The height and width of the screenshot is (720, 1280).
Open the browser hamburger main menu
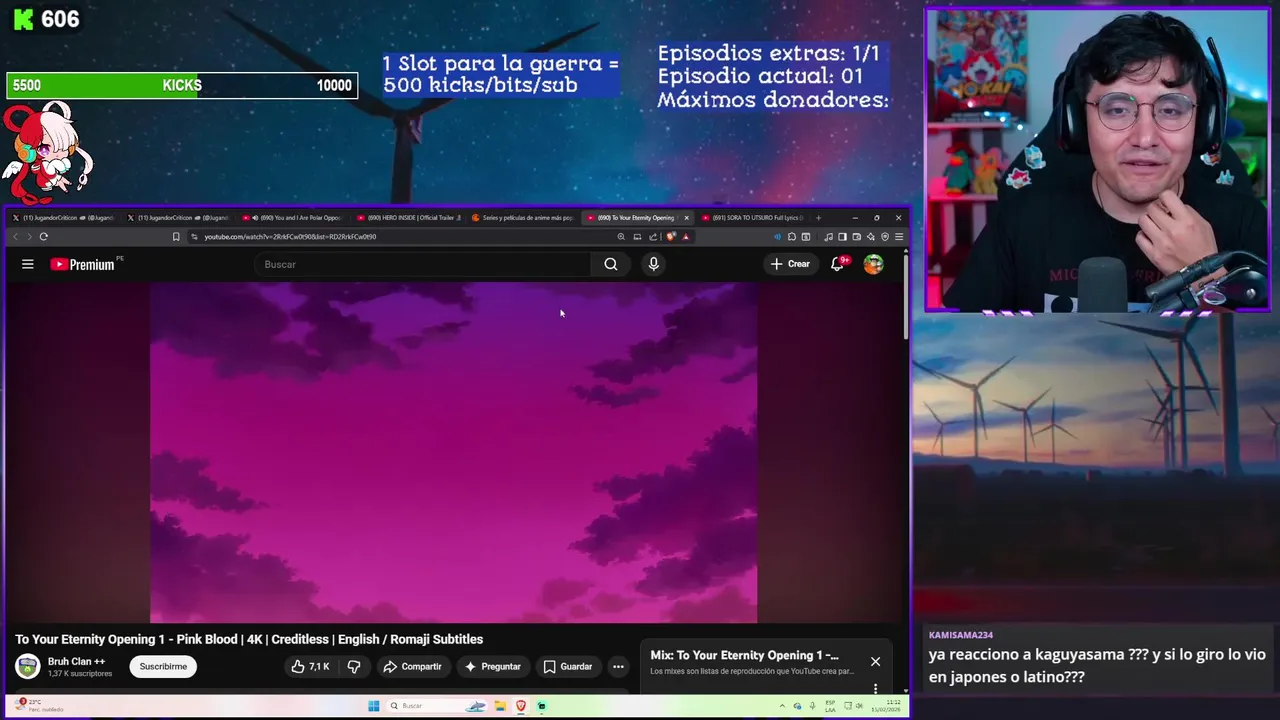pos(899,237)
